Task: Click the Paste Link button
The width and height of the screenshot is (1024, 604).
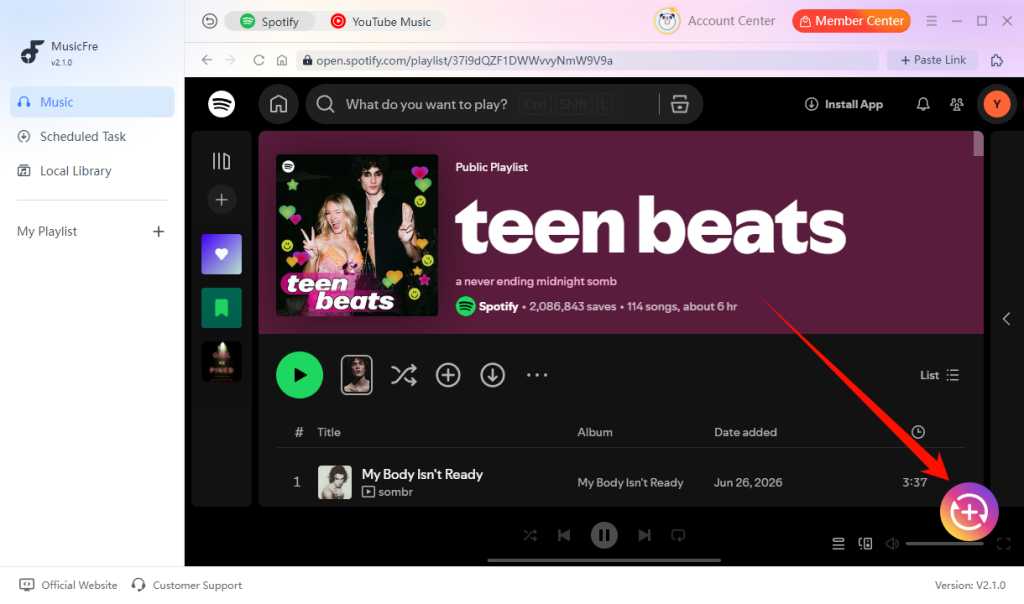Action: [x=933, y=60]
